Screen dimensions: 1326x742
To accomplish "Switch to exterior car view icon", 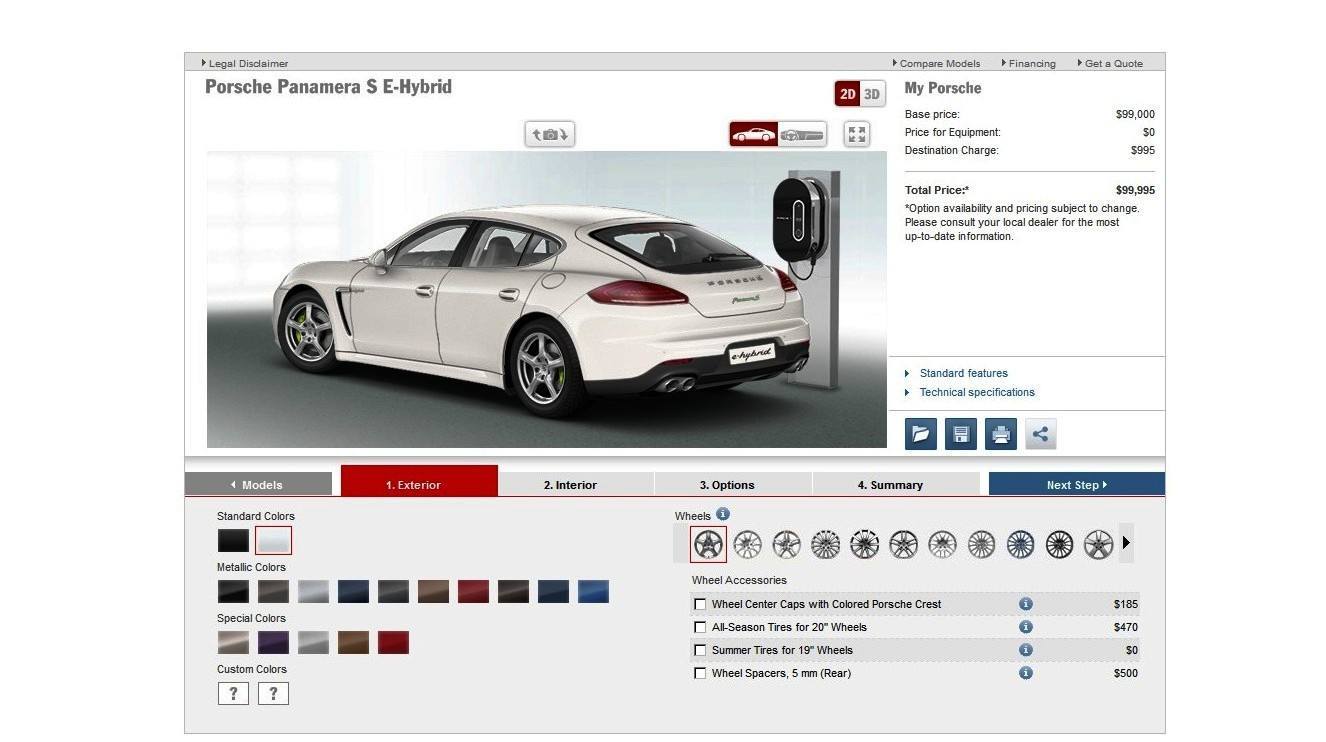I will coord(754,134).
